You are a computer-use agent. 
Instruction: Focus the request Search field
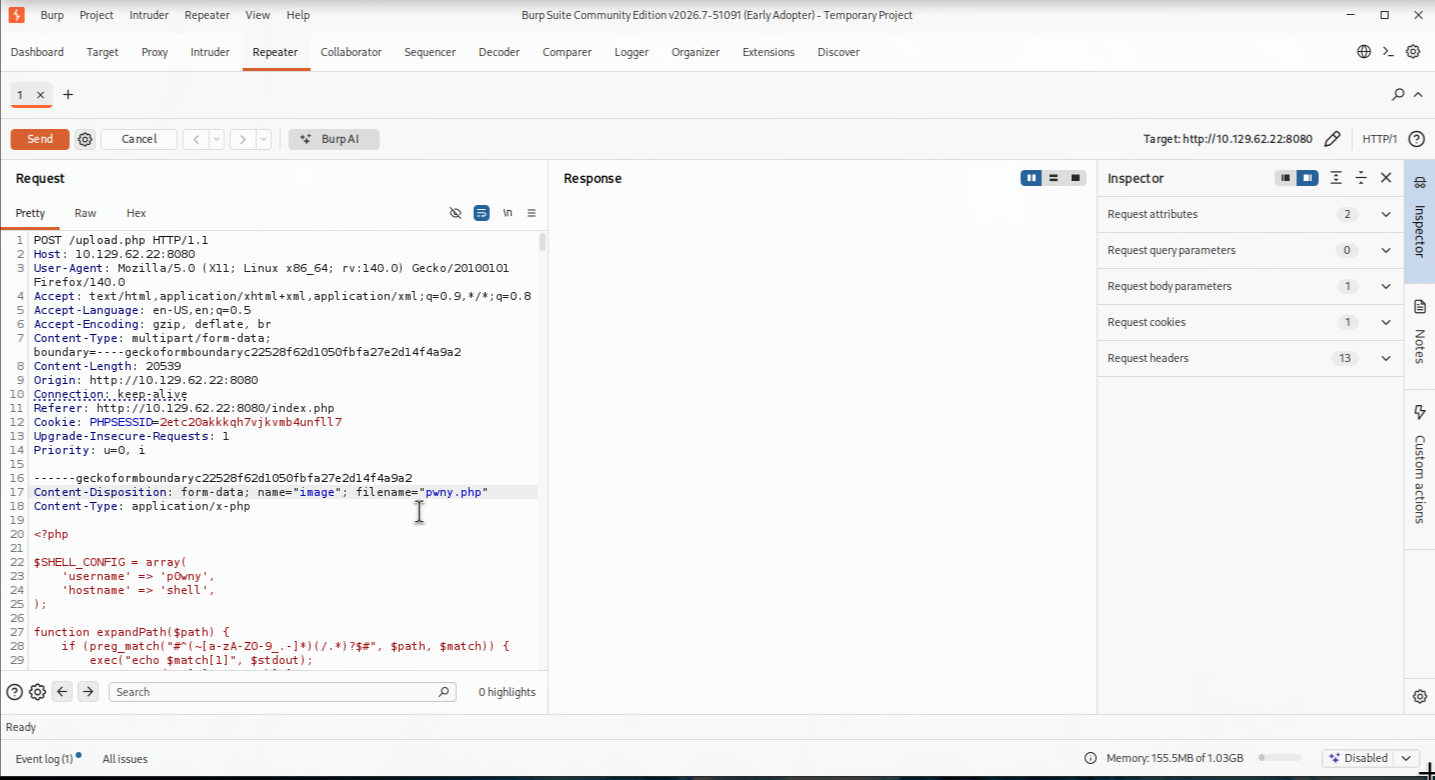click(x=282, y=692)
